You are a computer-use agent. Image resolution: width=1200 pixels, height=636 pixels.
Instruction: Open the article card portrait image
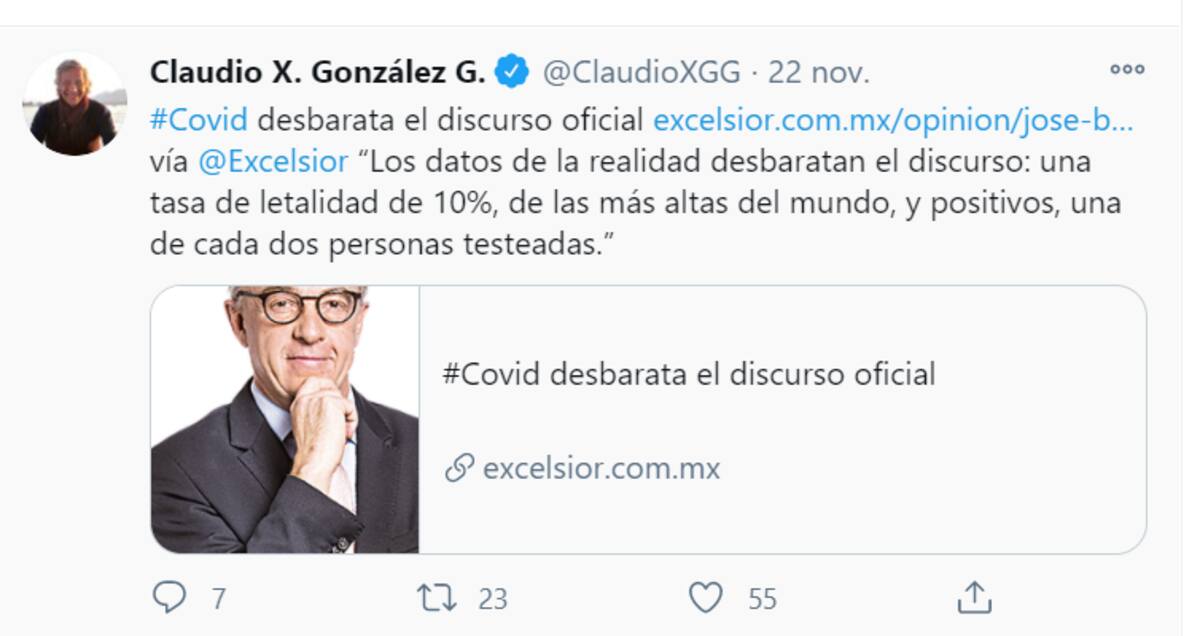tap(285, 420)
